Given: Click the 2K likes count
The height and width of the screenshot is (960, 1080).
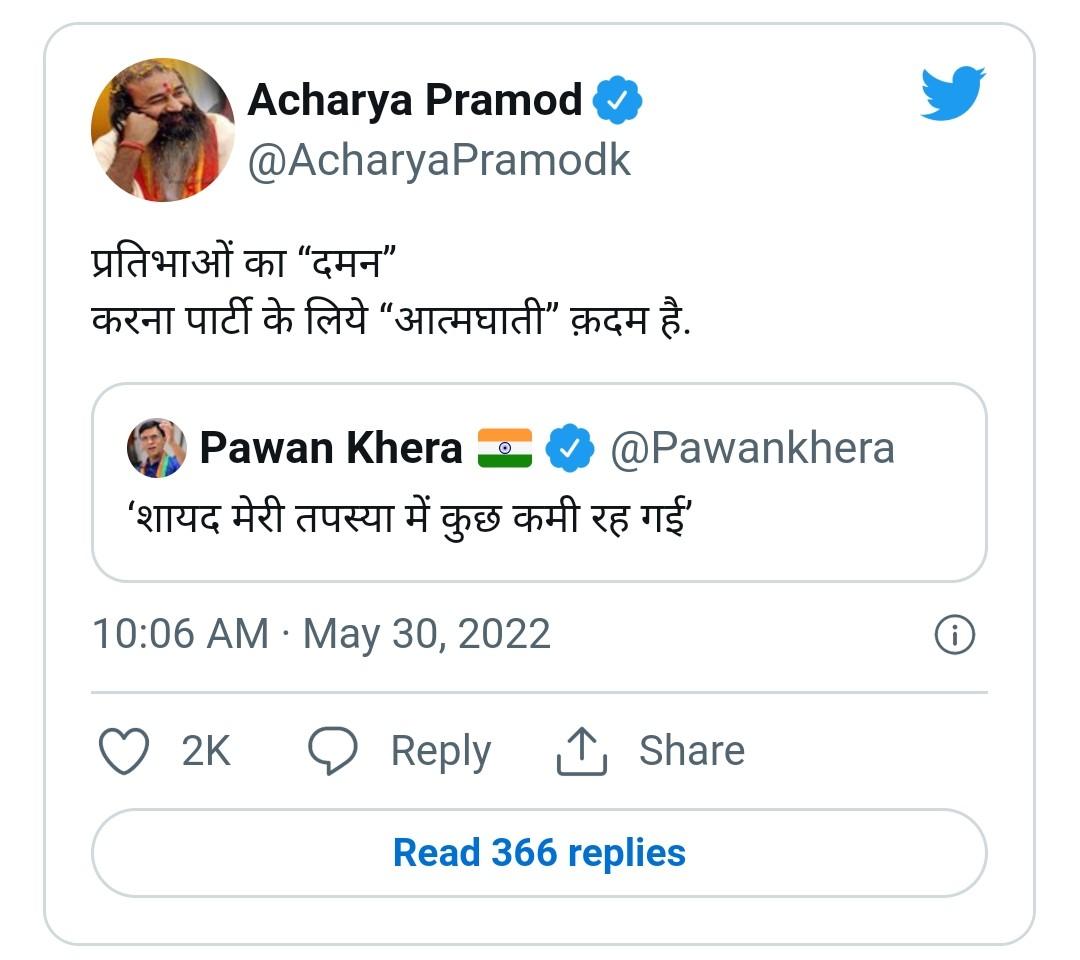Looking at the screenshot, I should (206, 751).
